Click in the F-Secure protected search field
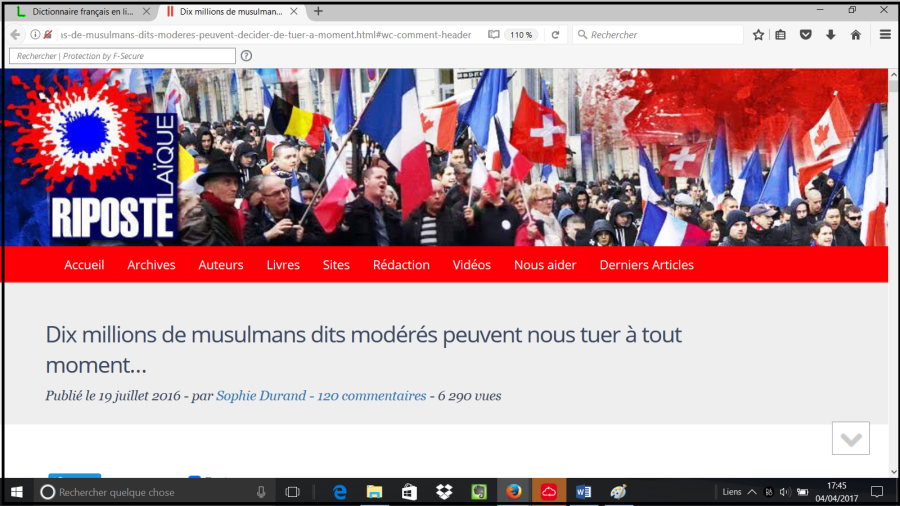 click(120, 56)
